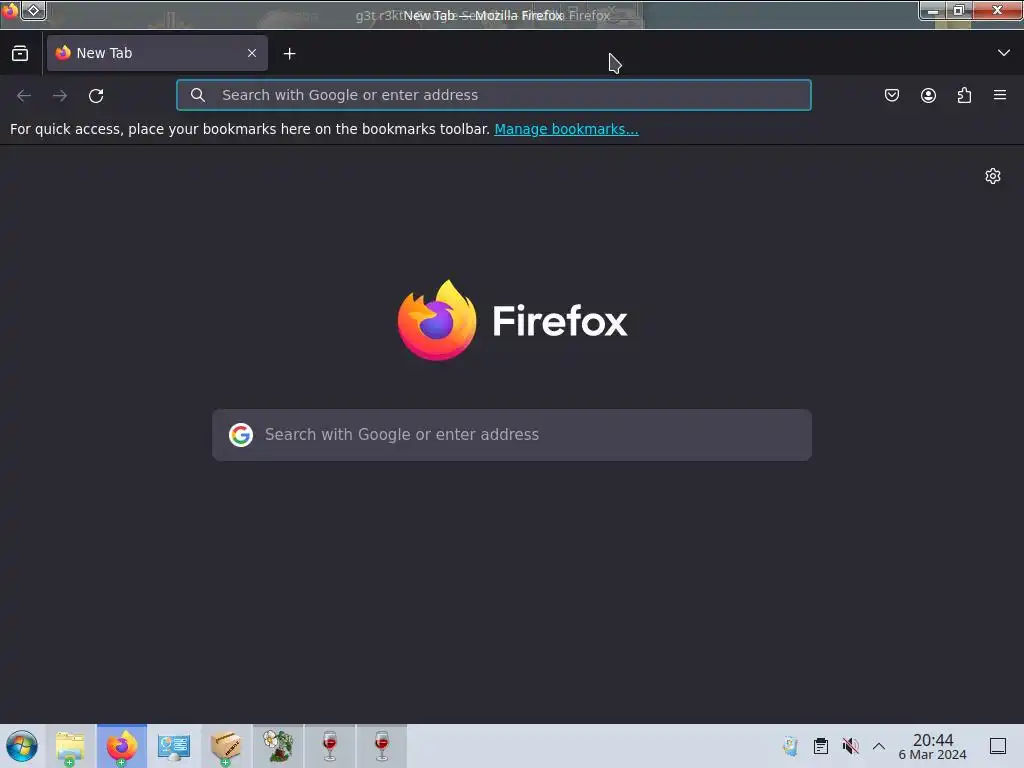Click the magnifier icon in address bar
This screenshot has height=768, width=1024.
(198, 95)
